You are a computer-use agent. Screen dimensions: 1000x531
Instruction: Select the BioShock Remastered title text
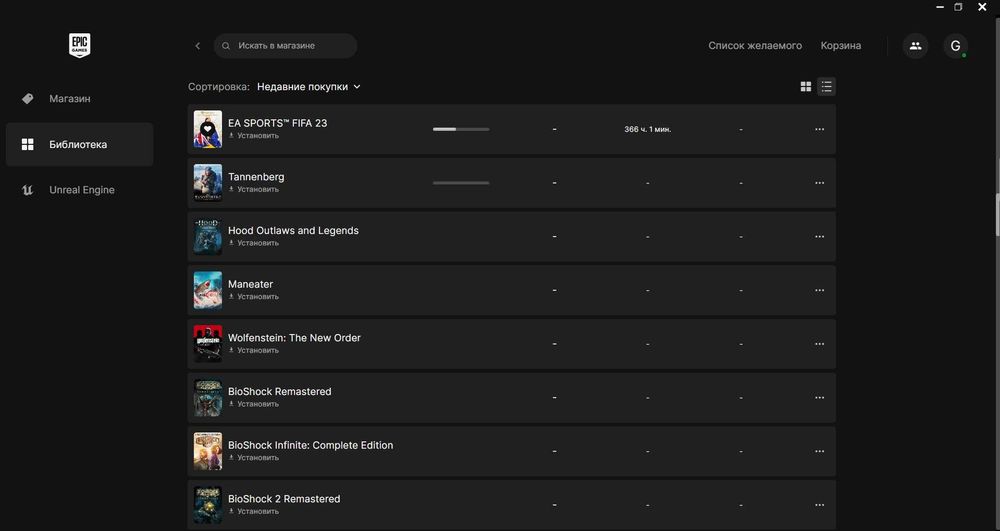tap(280, 391)
